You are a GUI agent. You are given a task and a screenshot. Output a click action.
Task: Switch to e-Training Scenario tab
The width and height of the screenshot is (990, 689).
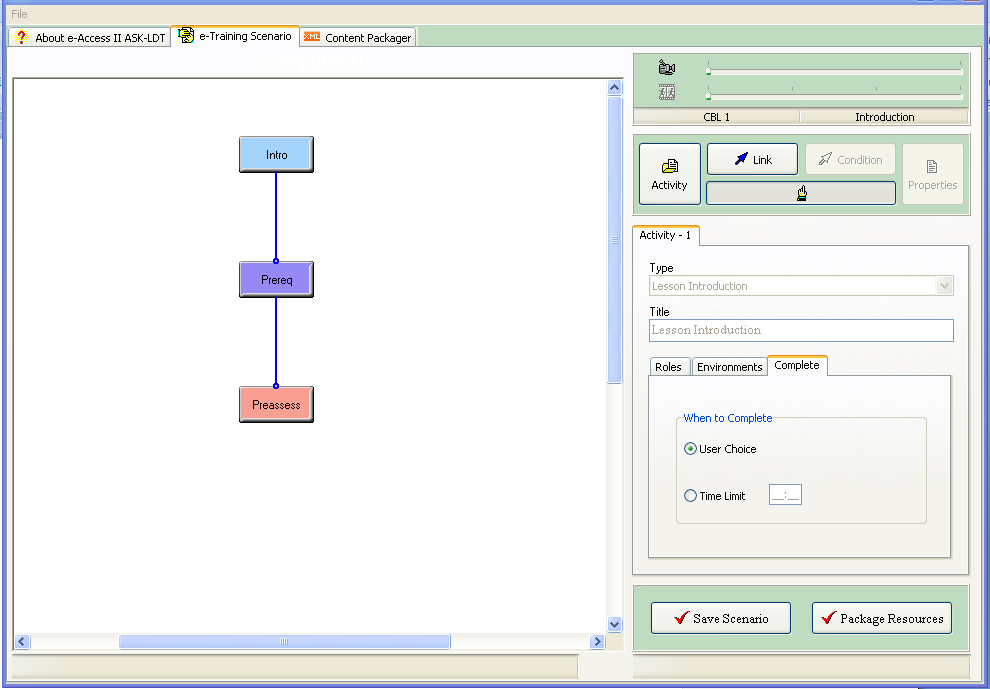coord(236,36)
